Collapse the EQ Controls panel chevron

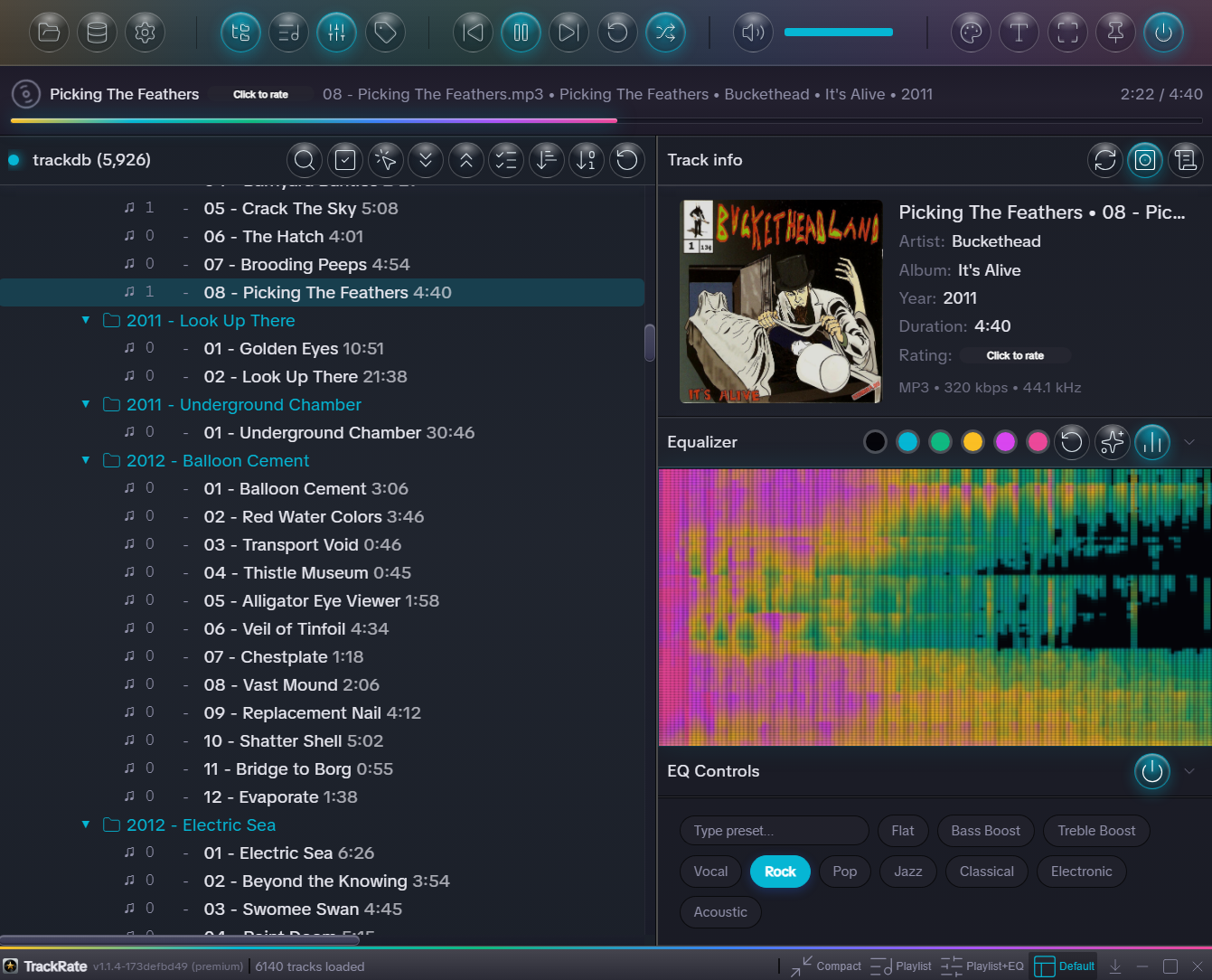click(1189, 771)
